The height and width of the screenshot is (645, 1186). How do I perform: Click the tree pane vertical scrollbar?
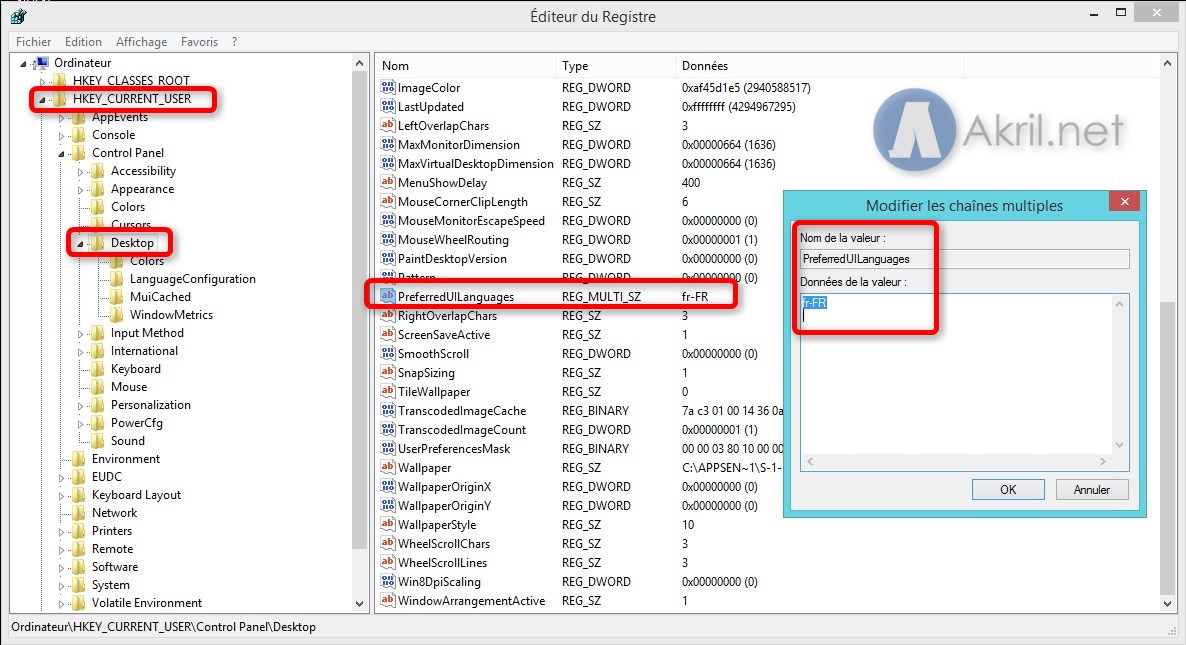click(359, 333)
